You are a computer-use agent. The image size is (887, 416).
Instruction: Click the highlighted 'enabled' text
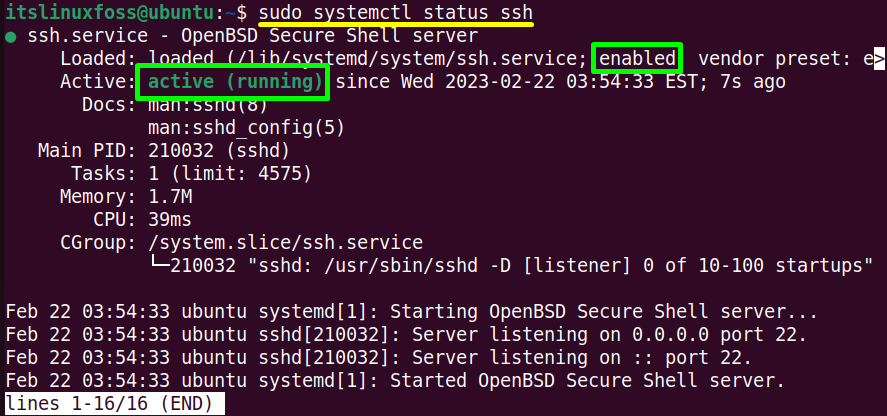coord(637,58)
